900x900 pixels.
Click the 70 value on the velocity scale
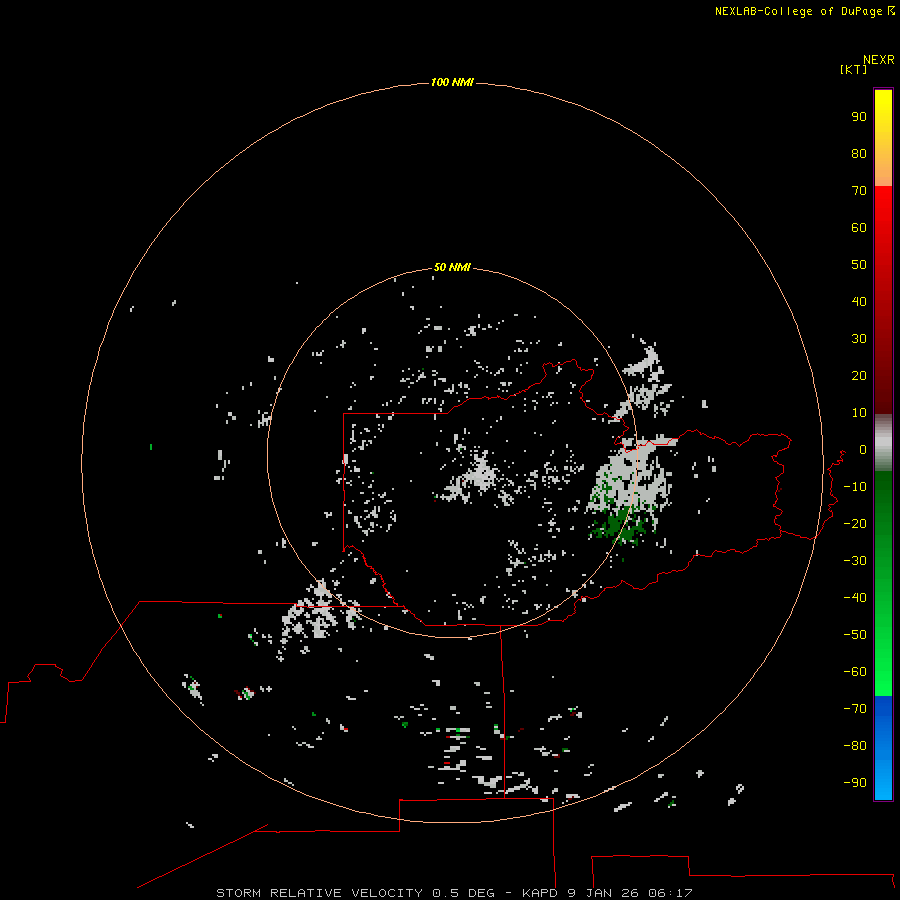coord(859,191)
